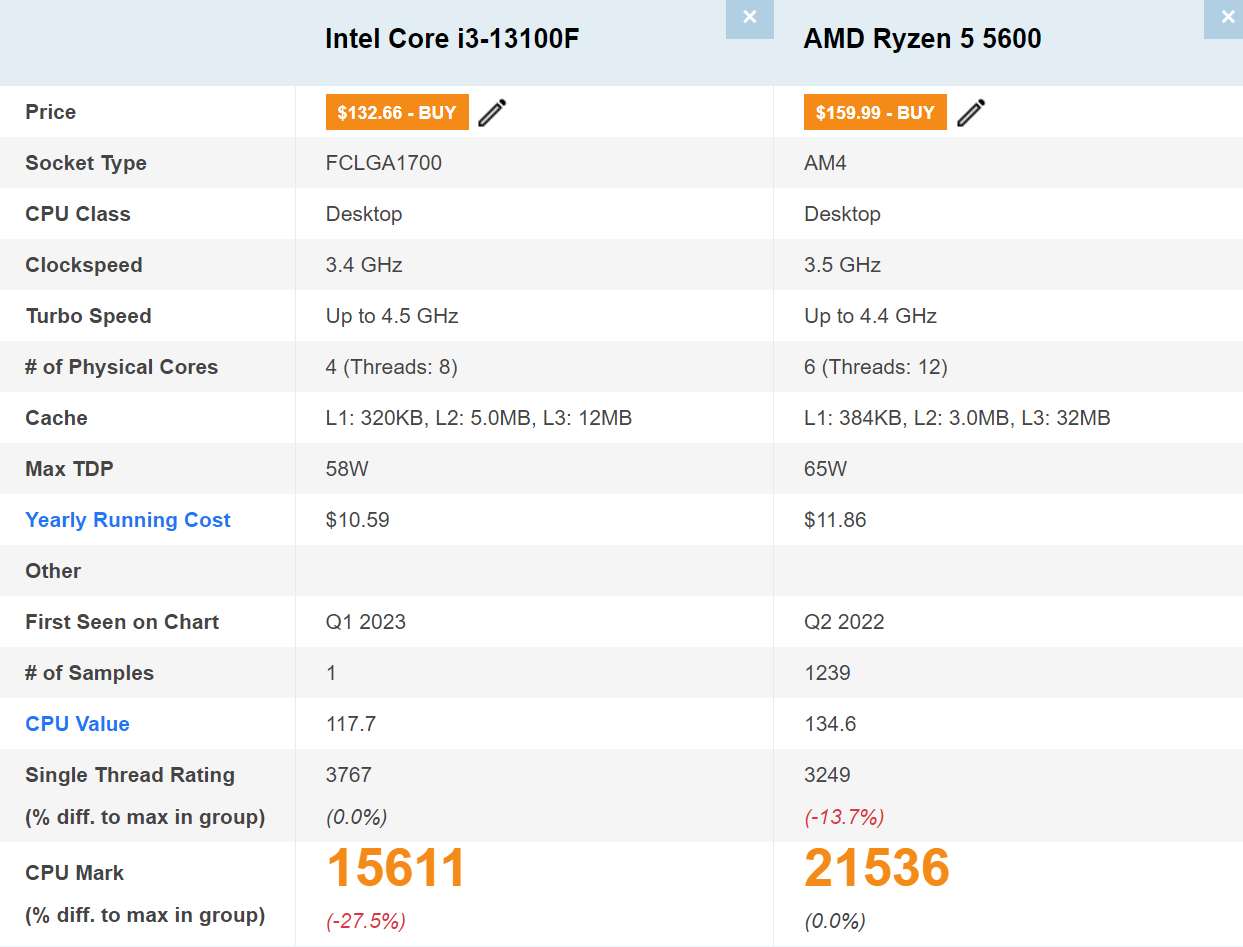
Task: Select cache value with L3: 32MB
Action: [x=957, y=418]
